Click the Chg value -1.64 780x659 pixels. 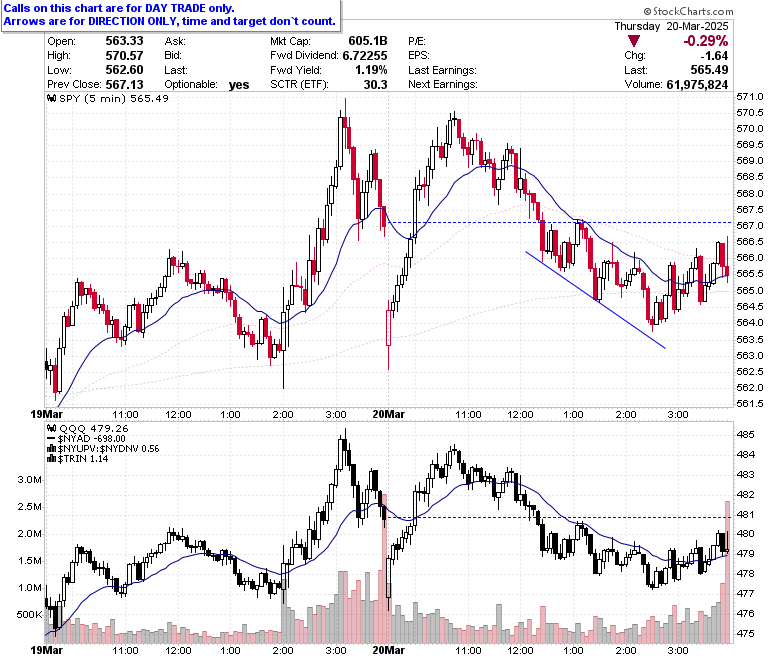pos(714,56)
